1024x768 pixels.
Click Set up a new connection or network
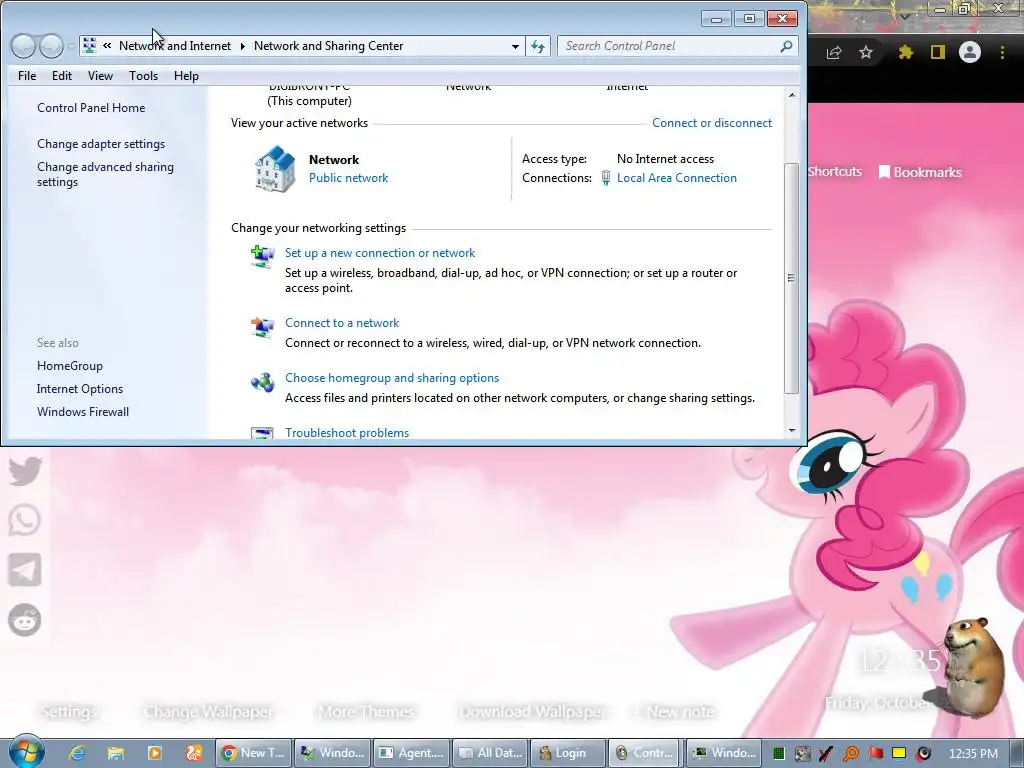(x=380, y=253)
